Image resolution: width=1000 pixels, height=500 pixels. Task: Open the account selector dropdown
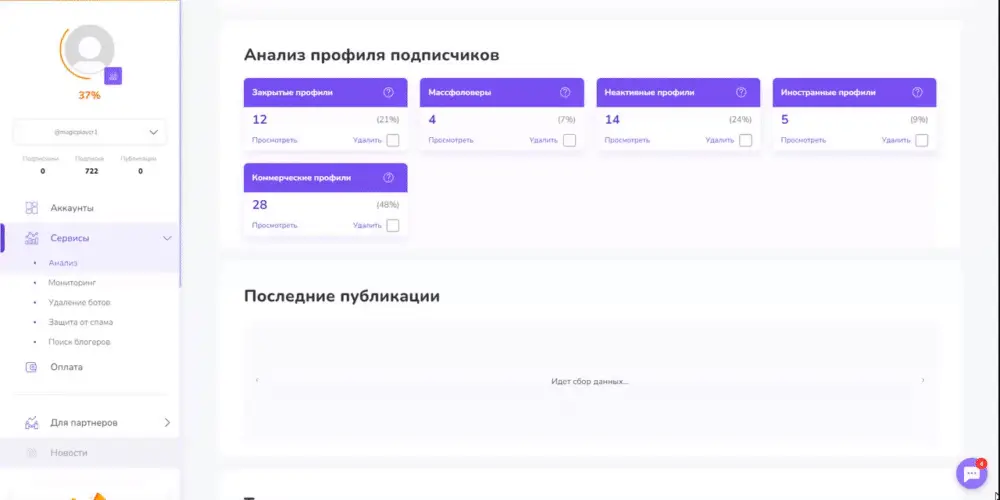pyautogui.click(x=90, y=132)
